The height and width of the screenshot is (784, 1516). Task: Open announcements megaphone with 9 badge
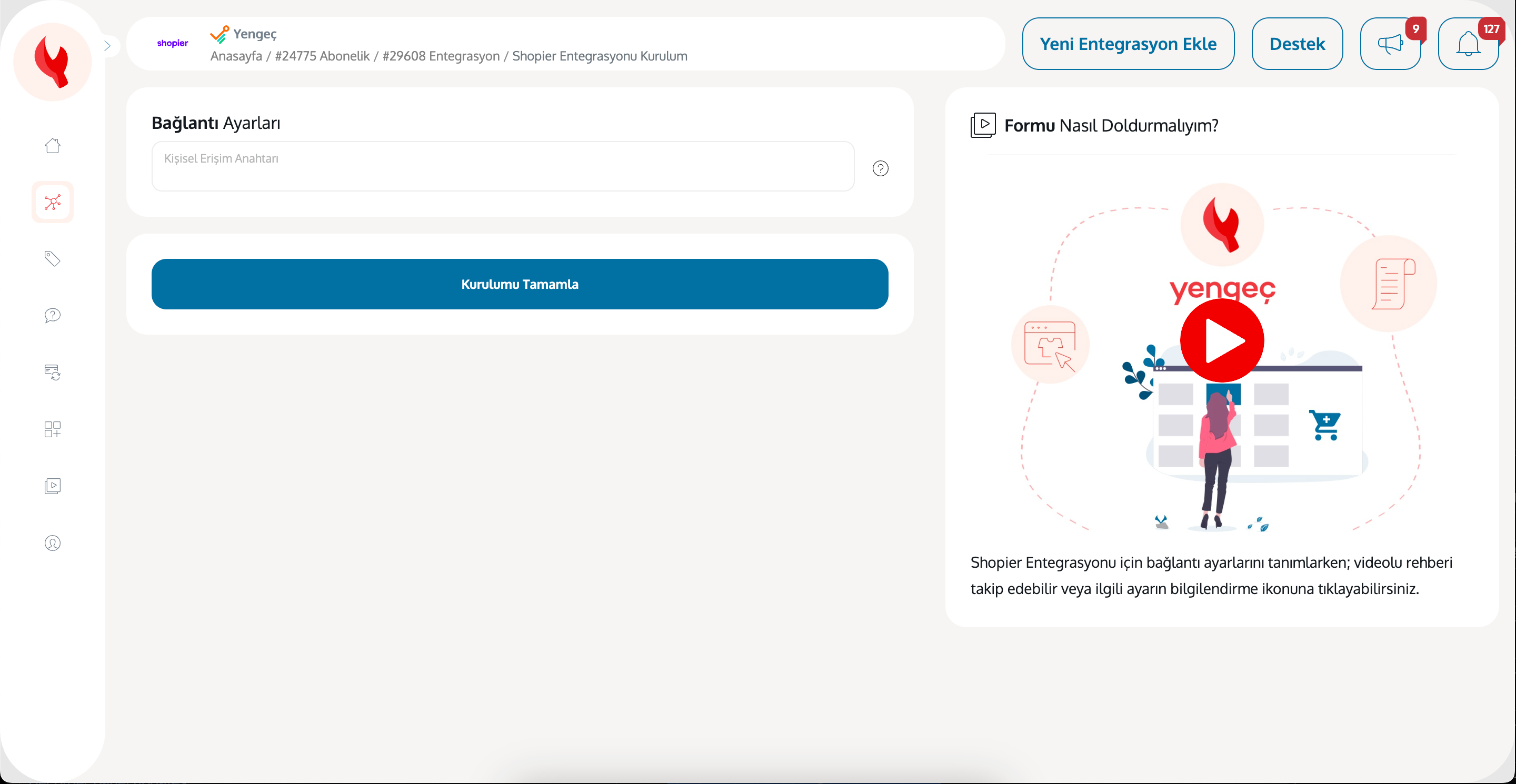click(1390, 44)
